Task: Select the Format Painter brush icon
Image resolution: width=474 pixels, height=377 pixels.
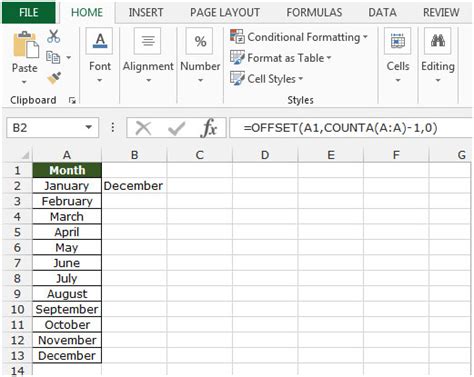Action: click(x=54, y=78)
